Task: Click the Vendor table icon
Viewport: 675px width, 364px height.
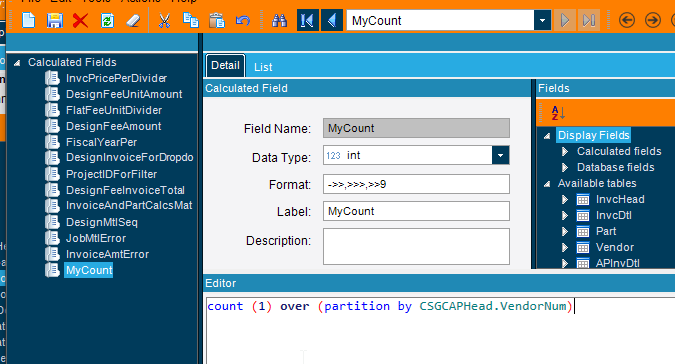Action: [x=583, y=248]
